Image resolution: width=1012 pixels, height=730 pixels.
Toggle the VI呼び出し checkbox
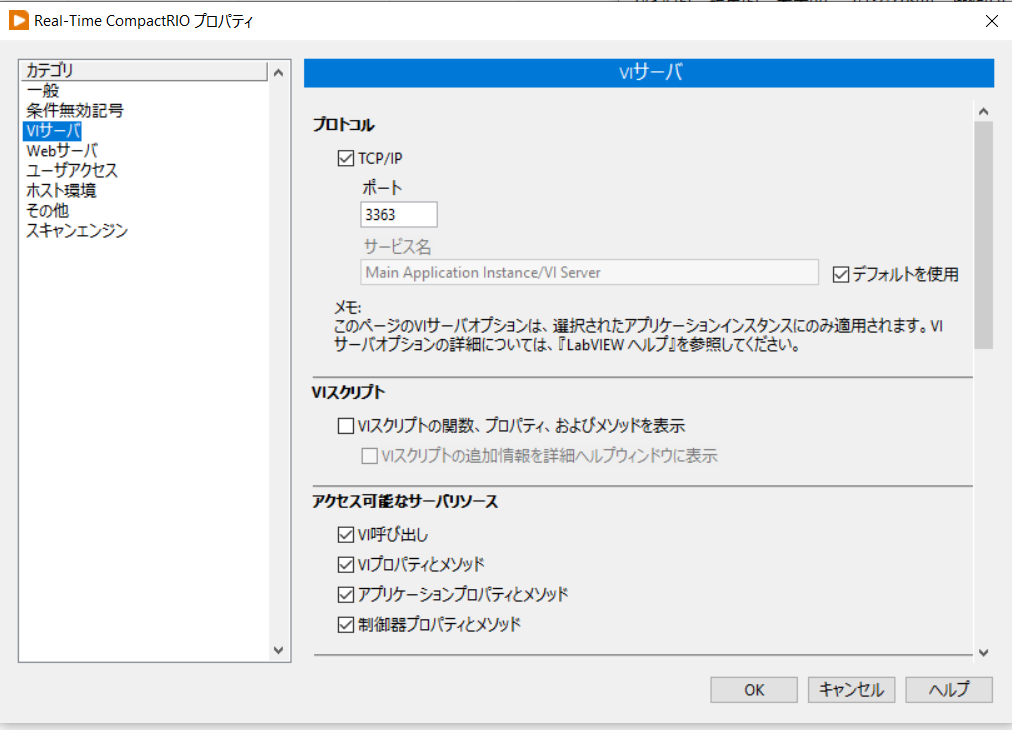coord(345,534)
